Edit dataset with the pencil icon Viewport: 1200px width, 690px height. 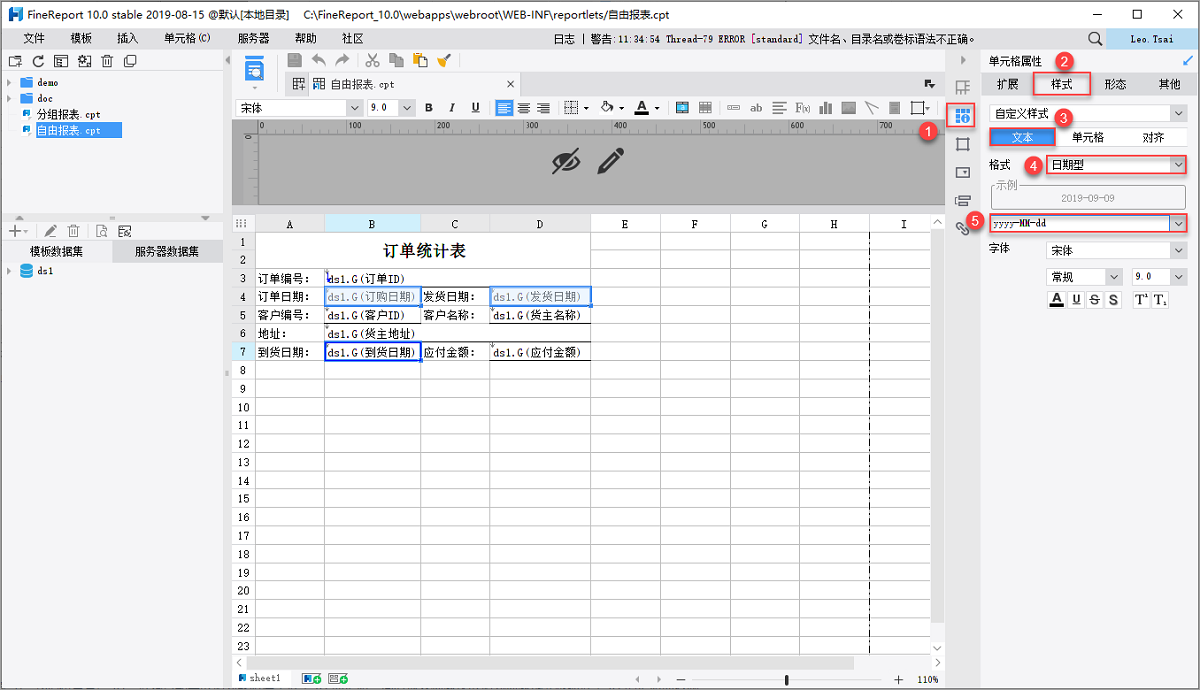tap(50, 231)
